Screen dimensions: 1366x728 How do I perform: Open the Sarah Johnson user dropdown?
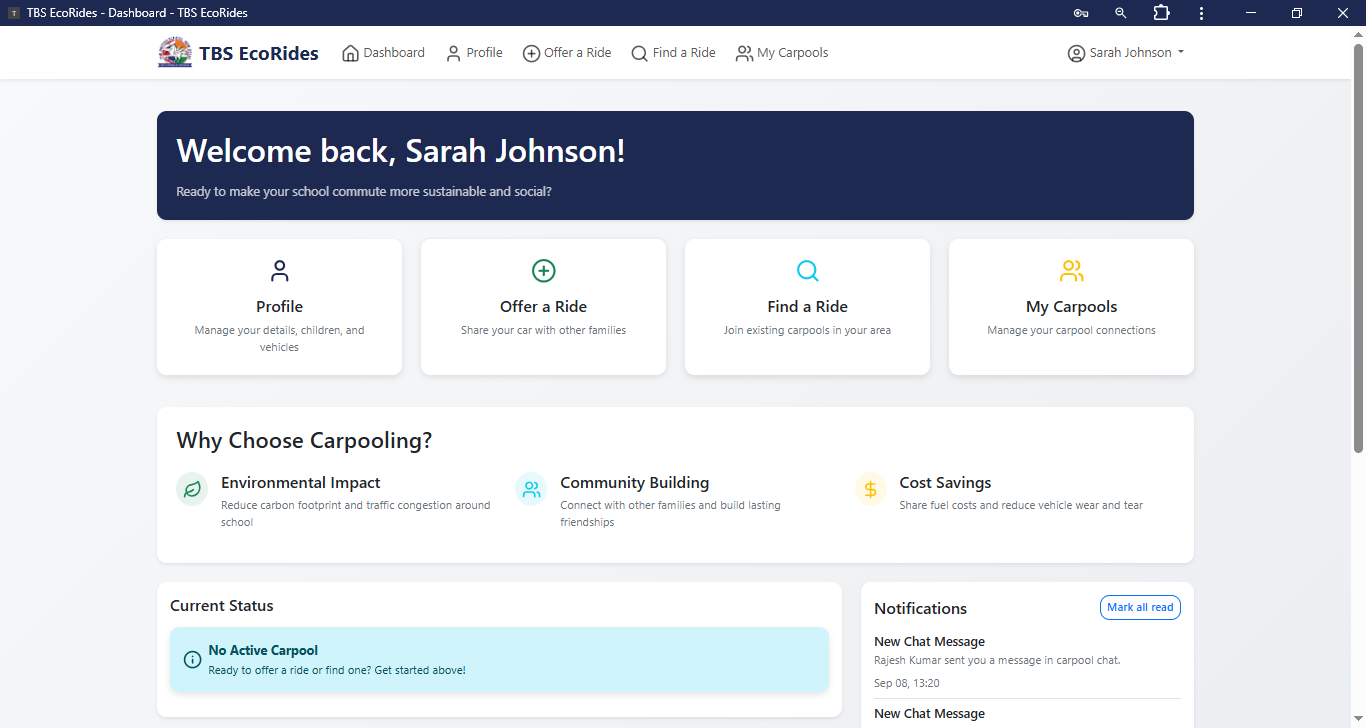(x=1125, y=53)
